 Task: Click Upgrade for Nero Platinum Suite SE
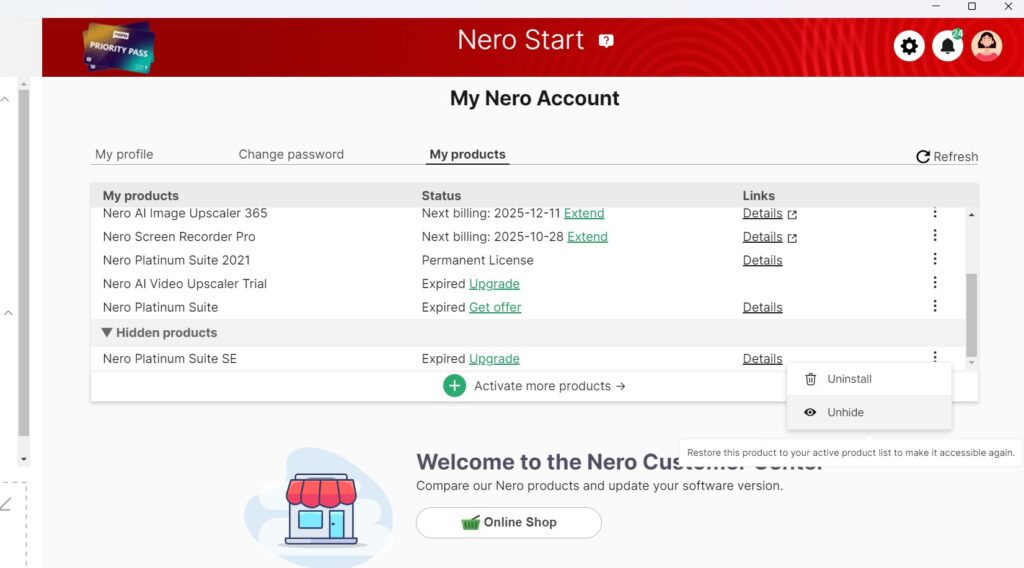coord(494,359)
